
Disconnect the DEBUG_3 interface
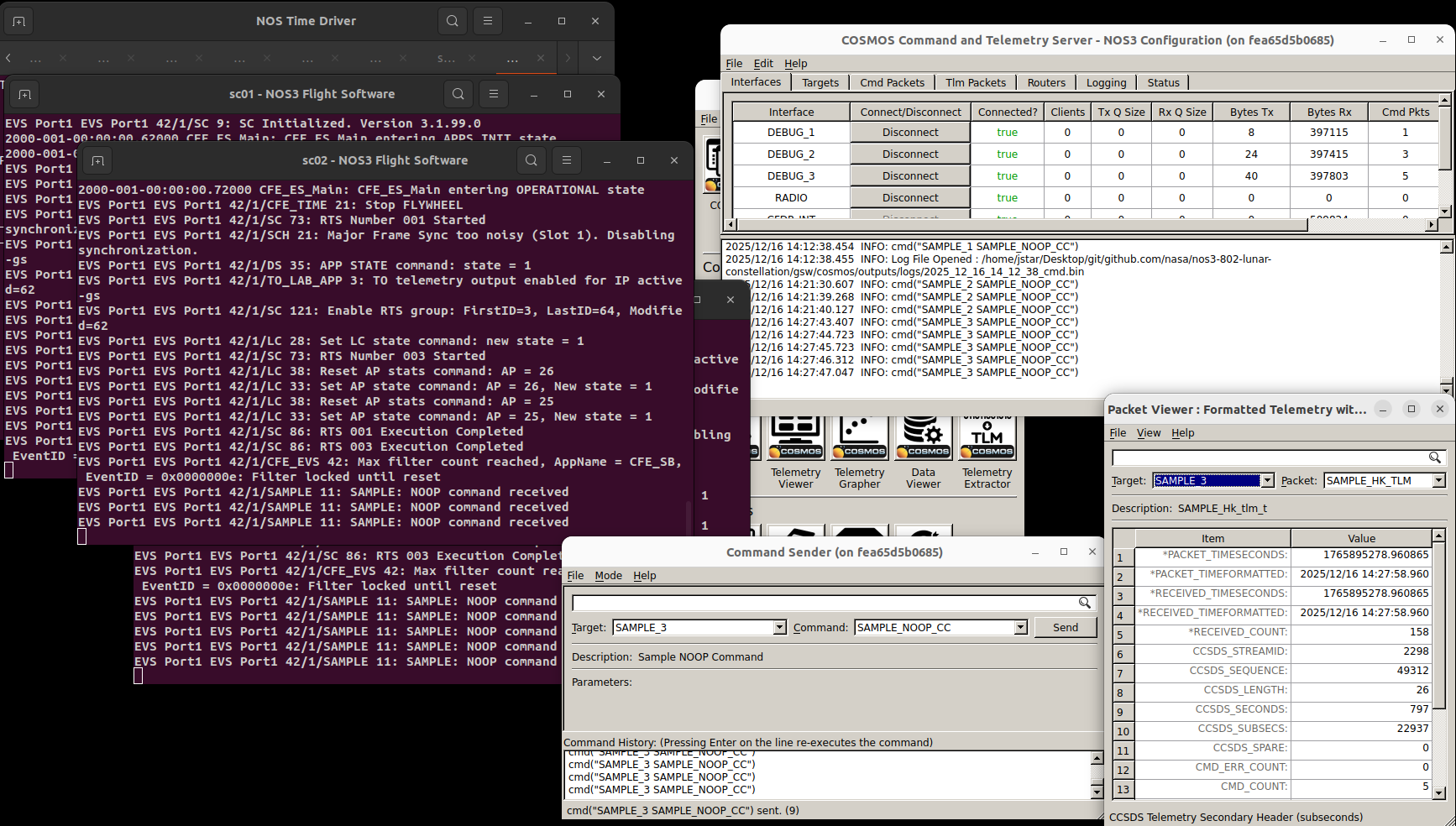coord(910,176)
